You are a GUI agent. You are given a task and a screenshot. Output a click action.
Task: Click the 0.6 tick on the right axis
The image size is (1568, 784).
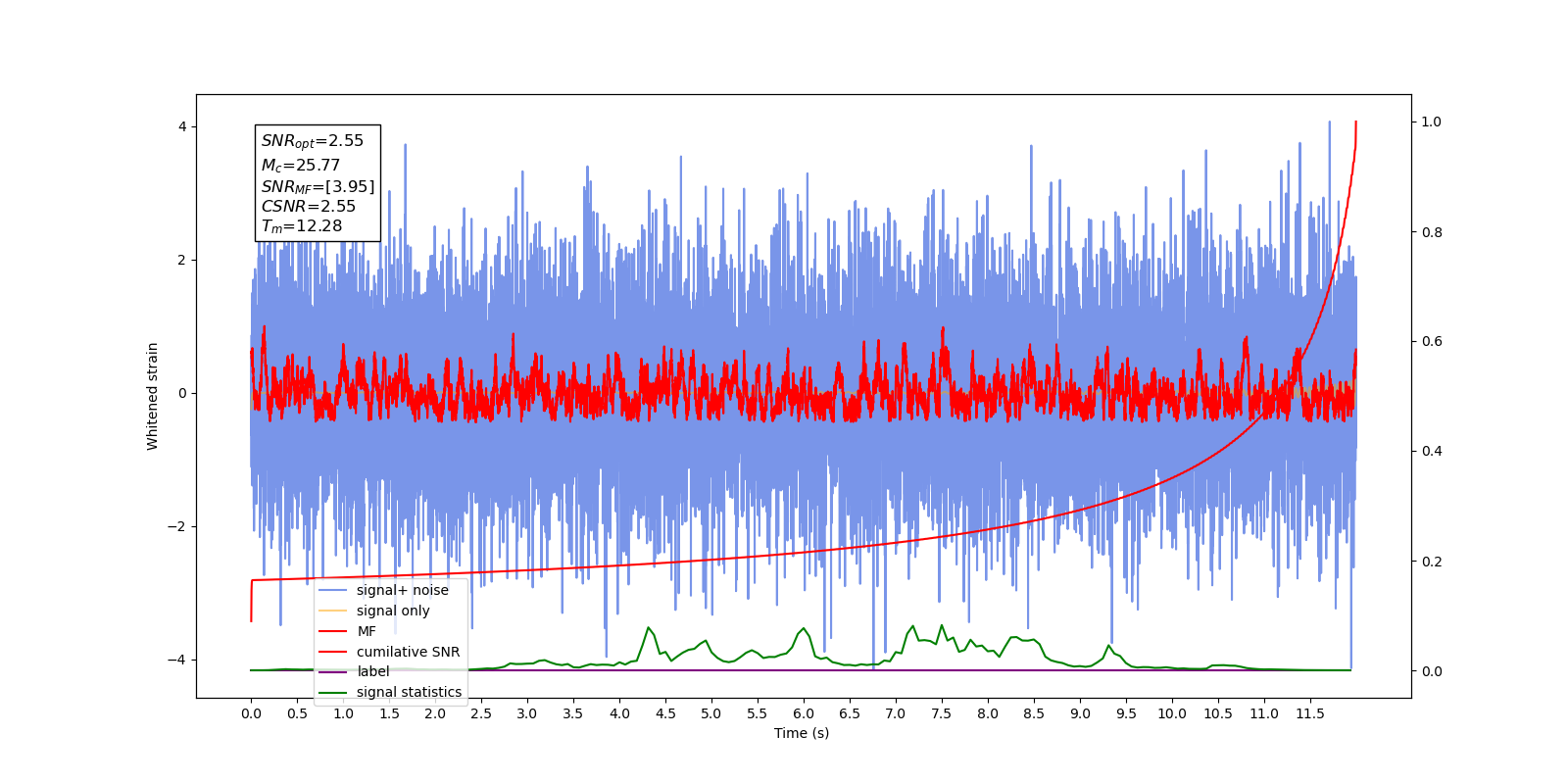(1432, 342)
